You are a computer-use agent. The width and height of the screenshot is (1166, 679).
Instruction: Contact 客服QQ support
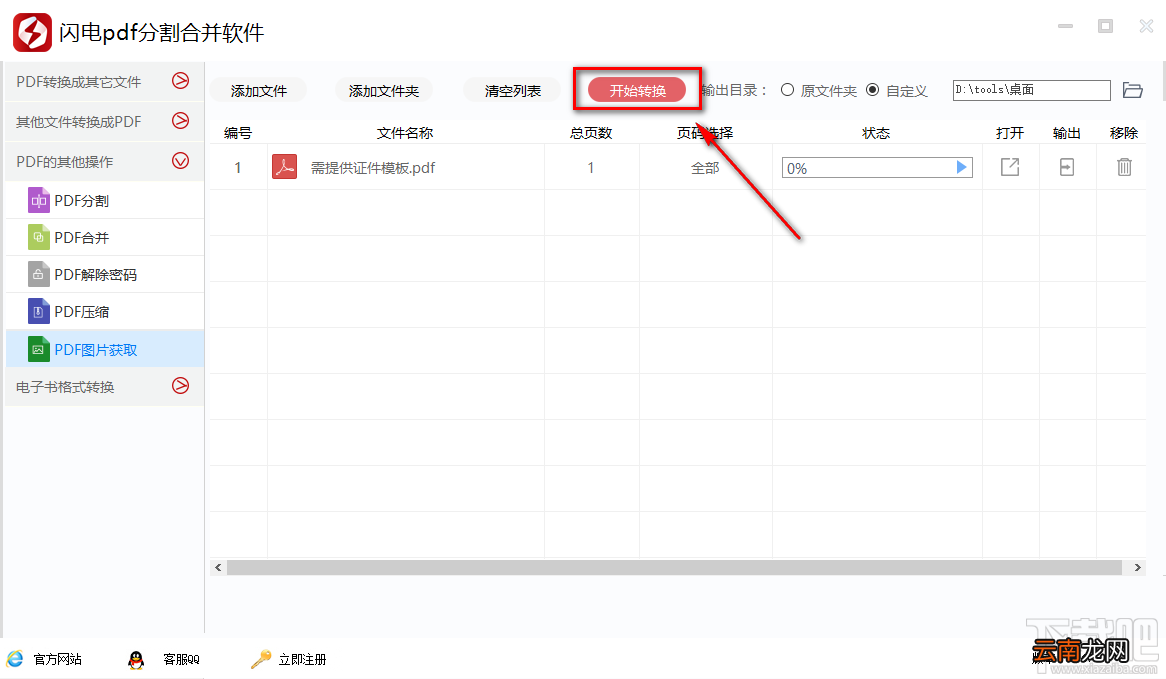click(x=164, y=659)
